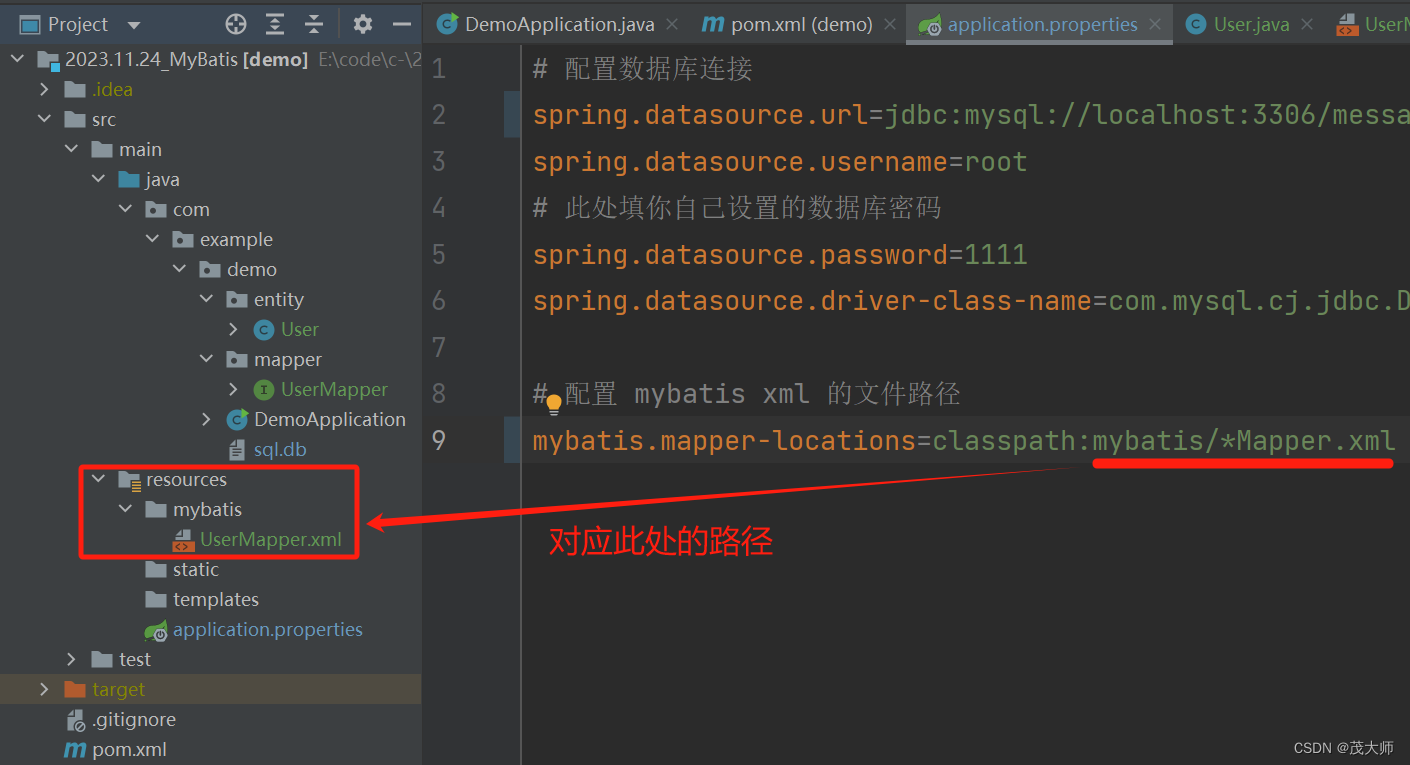Click the Maven icon on pom.xml tab
The height and width of the screenshot is (765, 1410).
click(712, 23)
